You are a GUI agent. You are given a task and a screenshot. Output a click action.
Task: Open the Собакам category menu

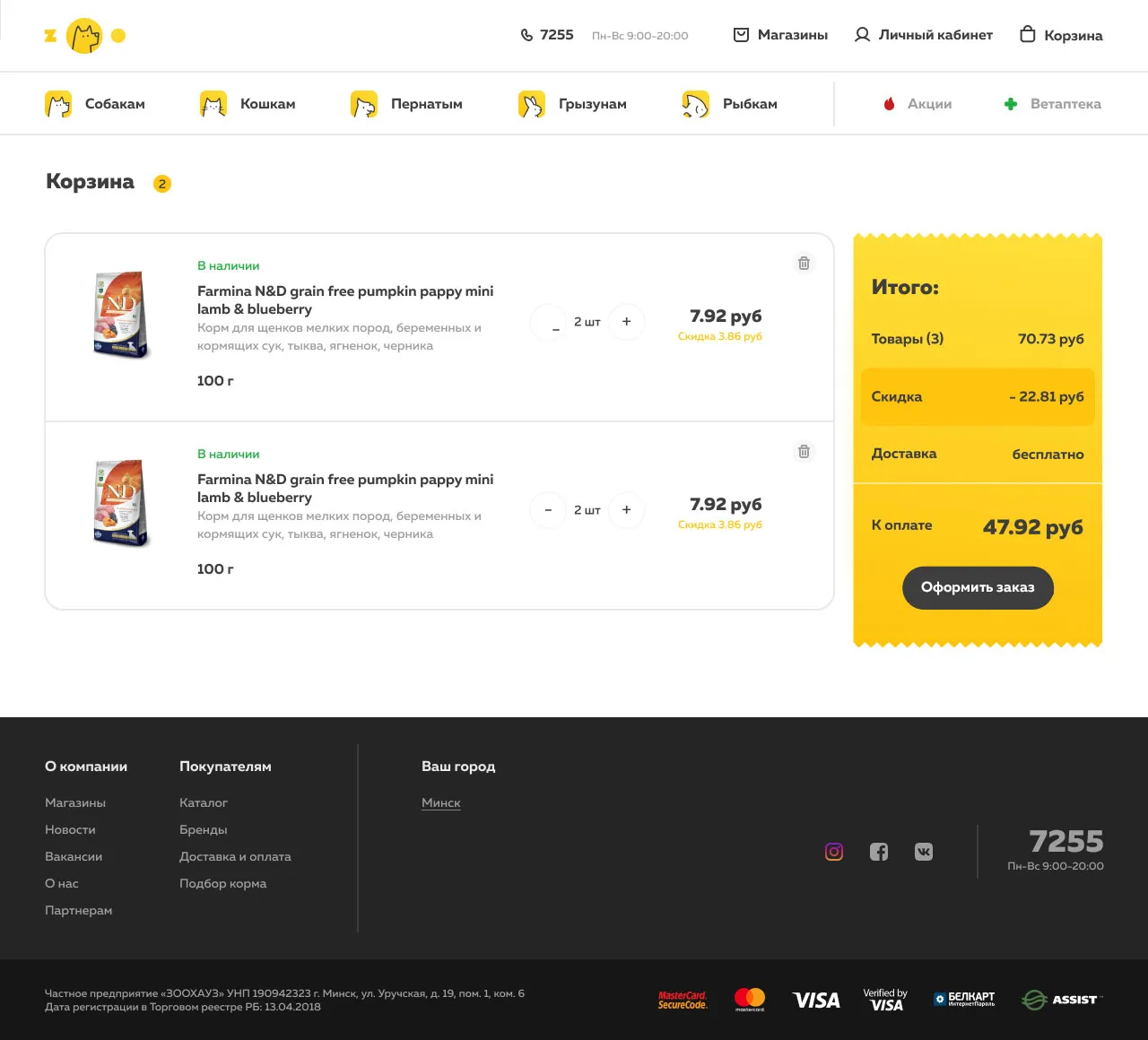[95, 104]
